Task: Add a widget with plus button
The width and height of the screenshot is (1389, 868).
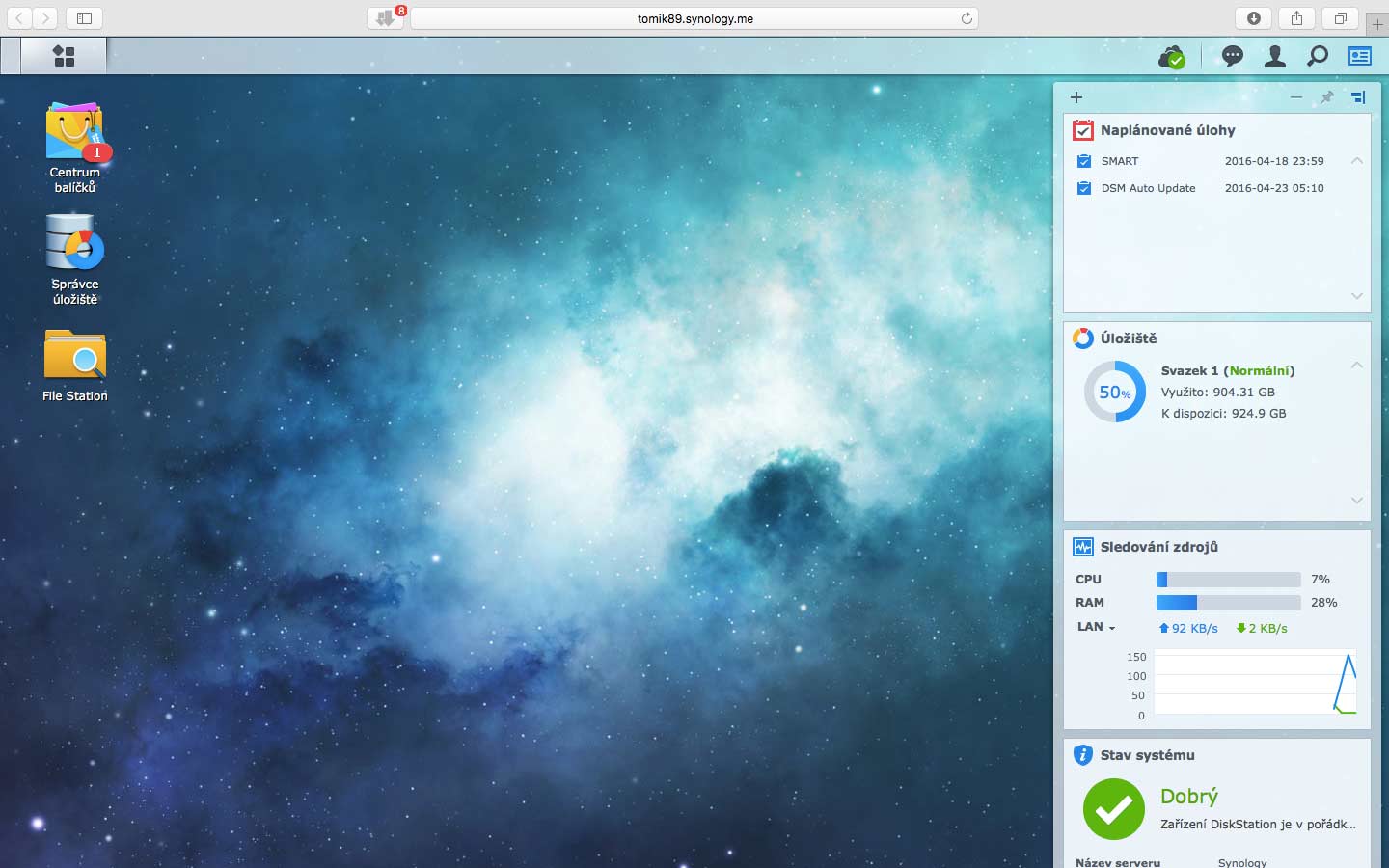Action: click(x=1076, y=97)
